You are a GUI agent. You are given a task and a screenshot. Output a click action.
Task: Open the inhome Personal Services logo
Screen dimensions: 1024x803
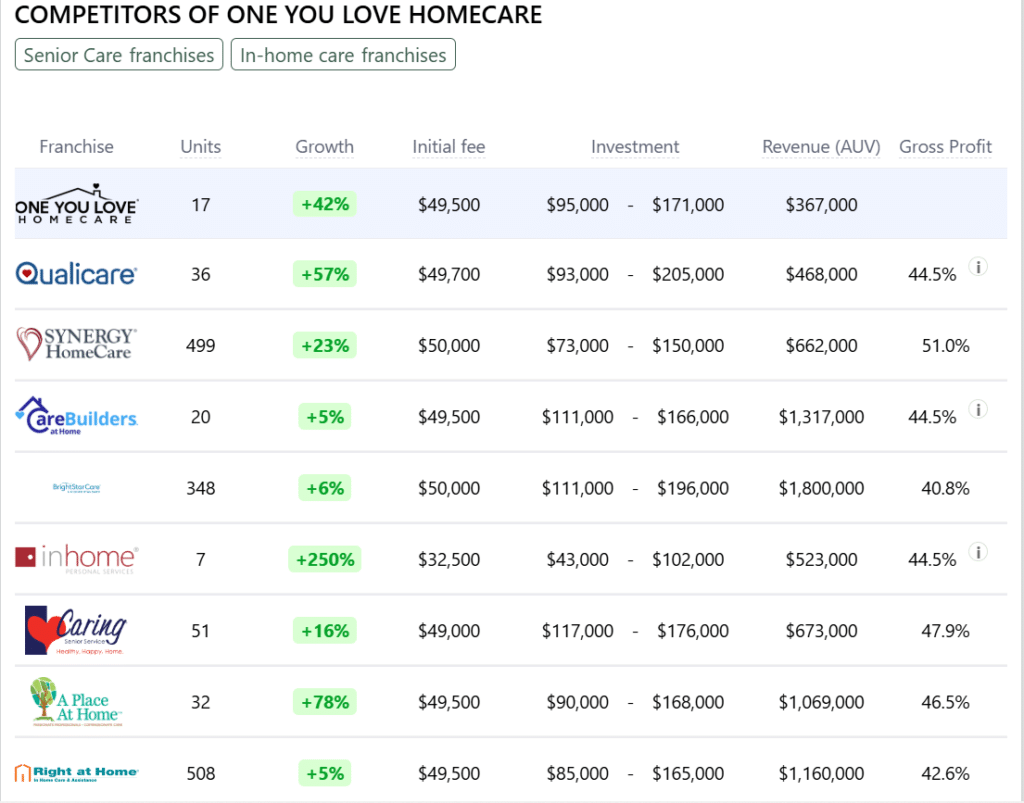[x=76, y=559]
